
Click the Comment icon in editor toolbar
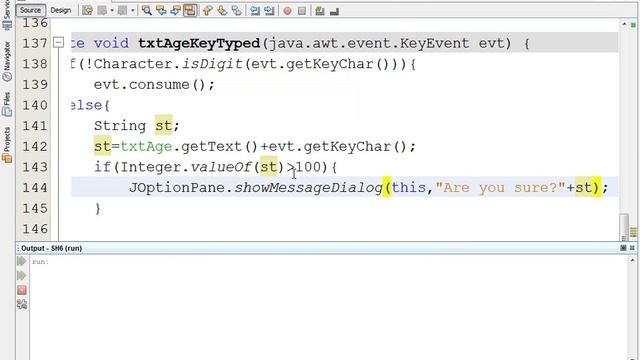pyautogui.click(x=320, y=11)
